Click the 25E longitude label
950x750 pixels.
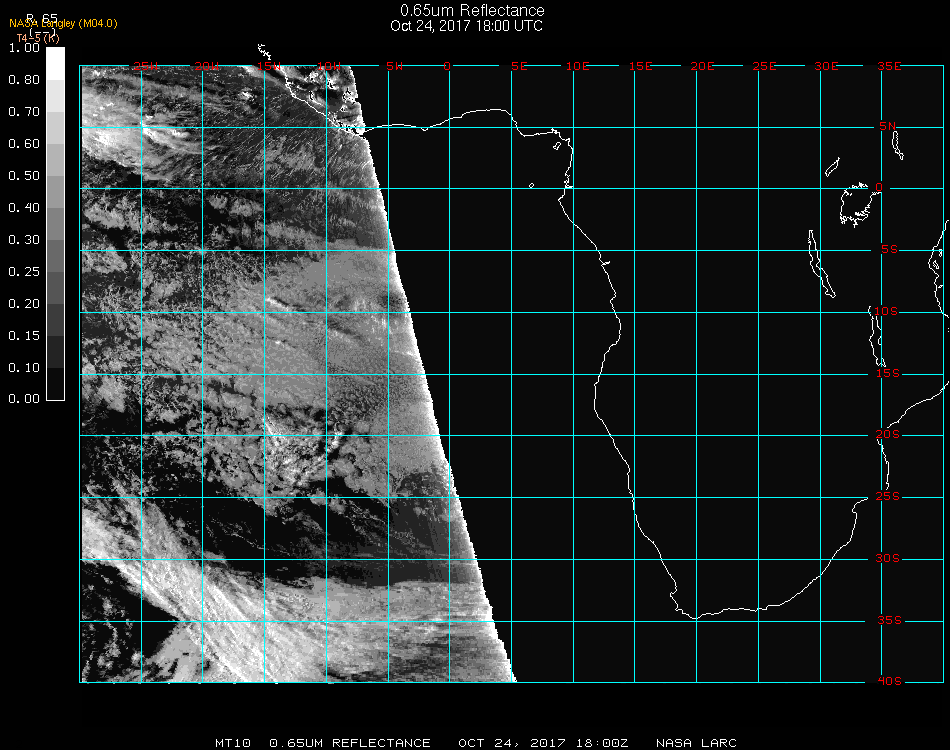[x=764, y=66]
